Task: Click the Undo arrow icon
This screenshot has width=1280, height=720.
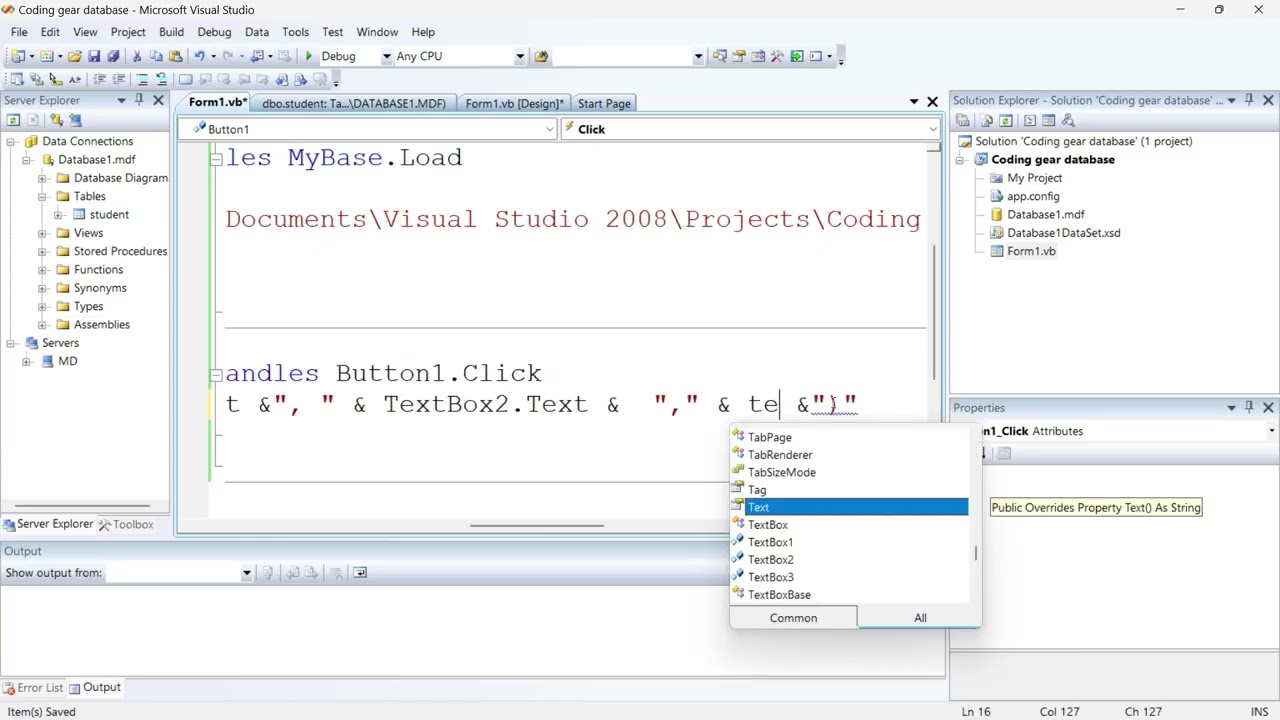Action: click(x=199, y=56)
